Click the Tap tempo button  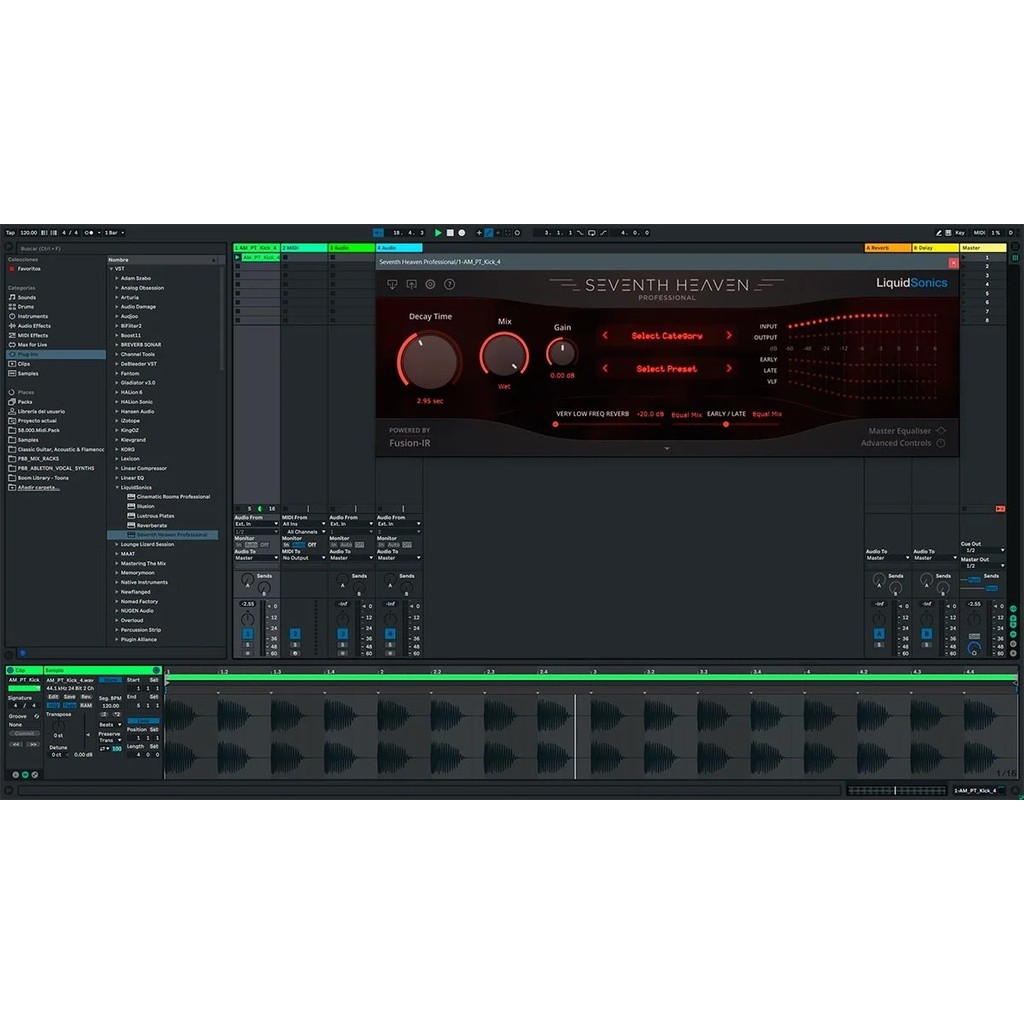(10, 232)
